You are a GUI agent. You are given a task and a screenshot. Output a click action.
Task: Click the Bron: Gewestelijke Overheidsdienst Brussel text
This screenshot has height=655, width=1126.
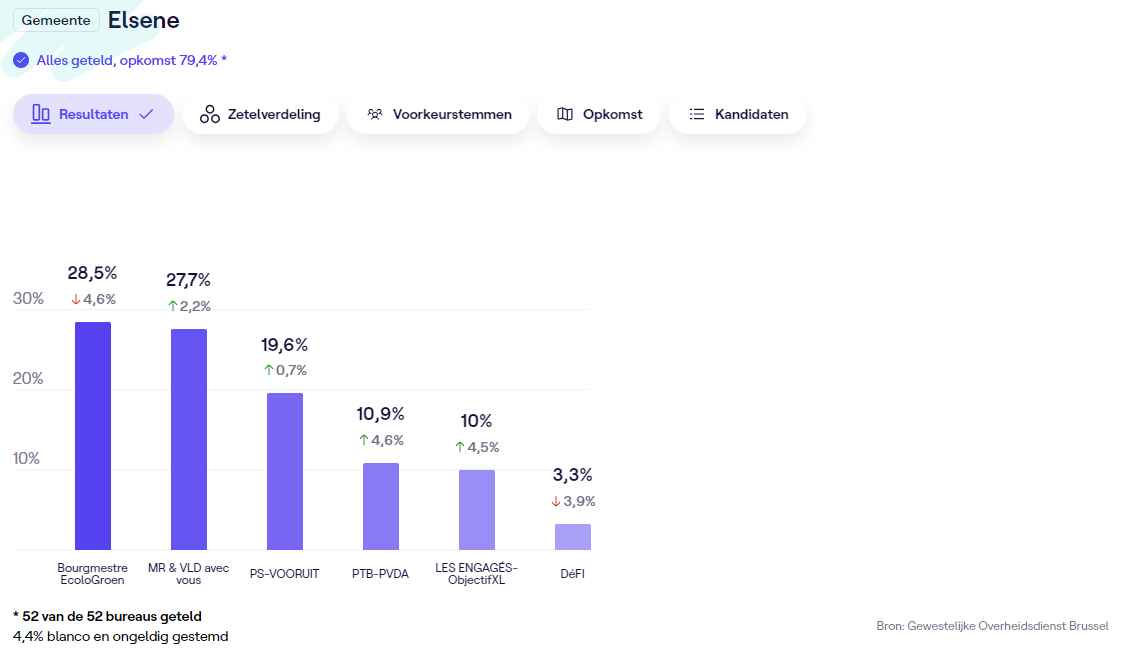click(992, 626)
